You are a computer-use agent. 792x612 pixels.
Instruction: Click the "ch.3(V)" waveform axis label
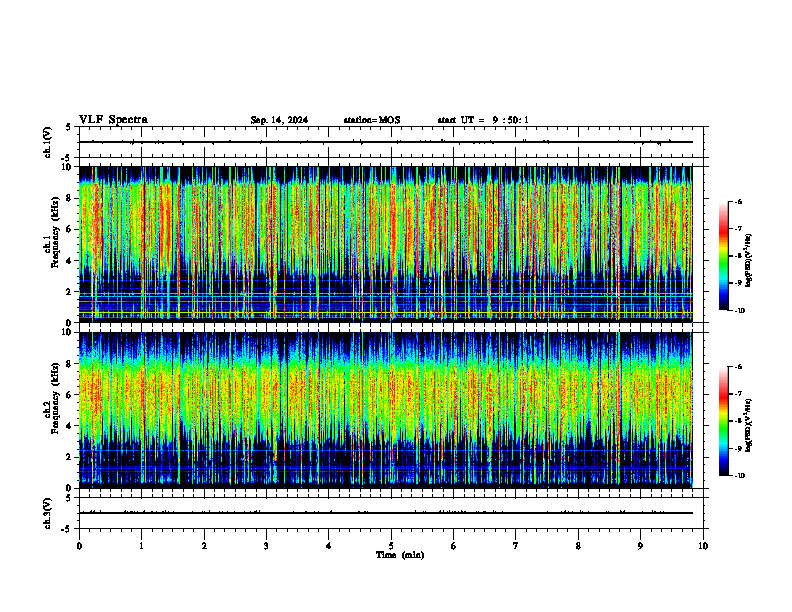47,513
